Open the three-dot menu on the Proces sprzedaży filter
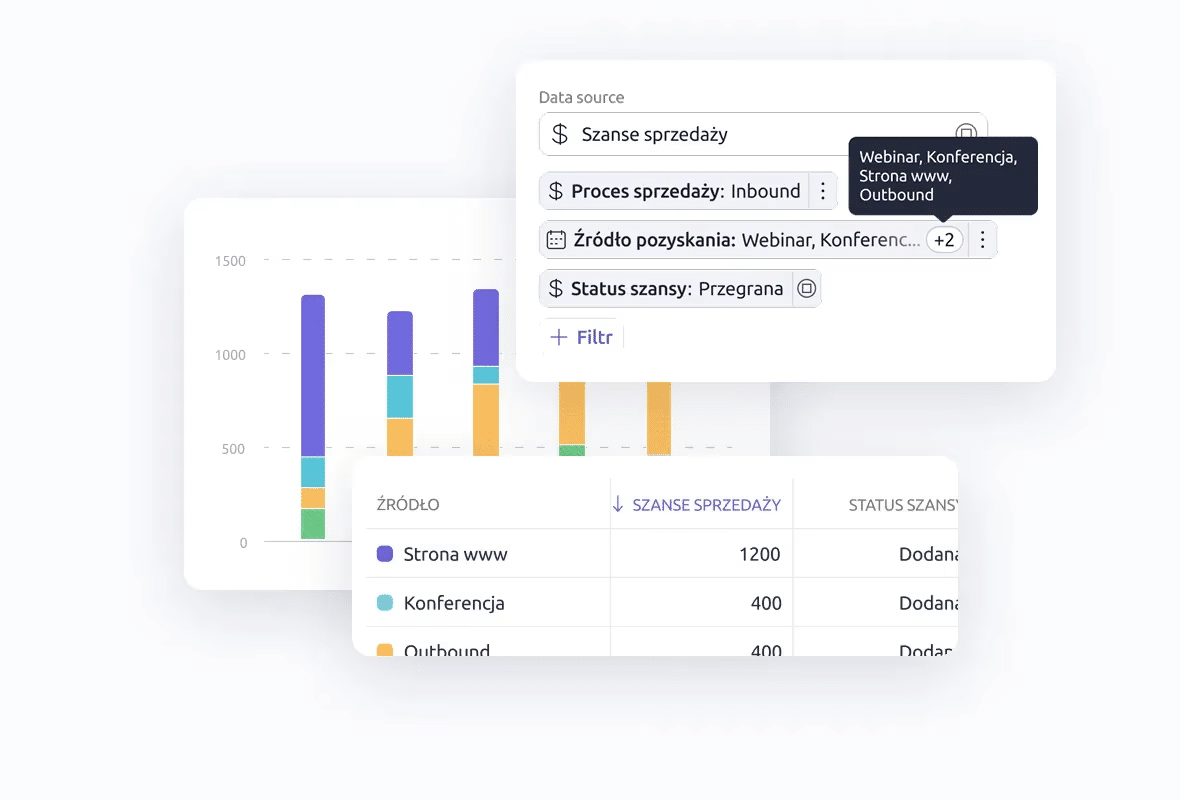Image resolution: width=1180 pixels, height=800 pixels. pos(822,191)
